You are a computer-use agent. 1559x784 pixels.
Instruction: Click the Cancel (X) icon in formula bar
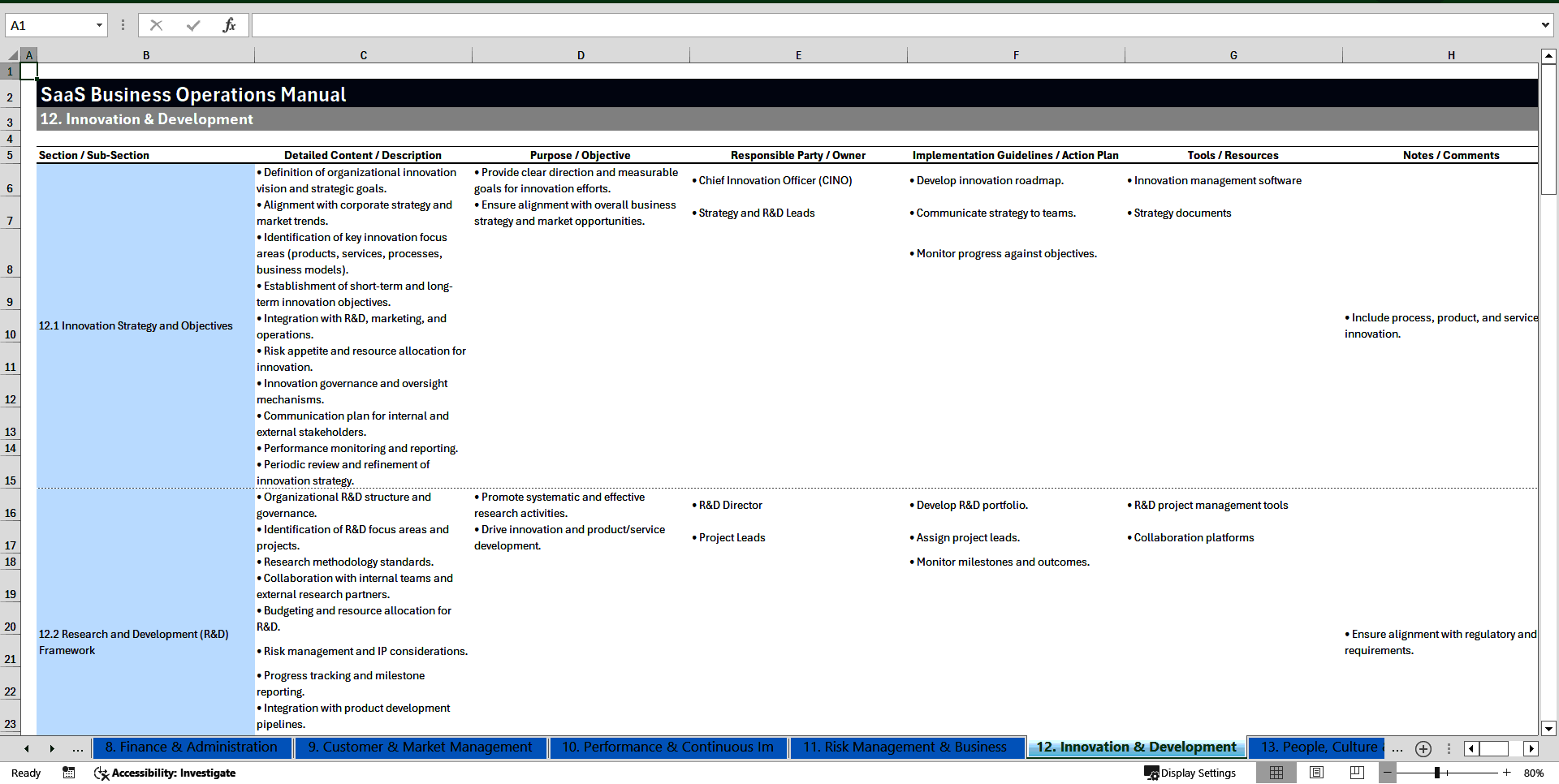click(156, 25)
